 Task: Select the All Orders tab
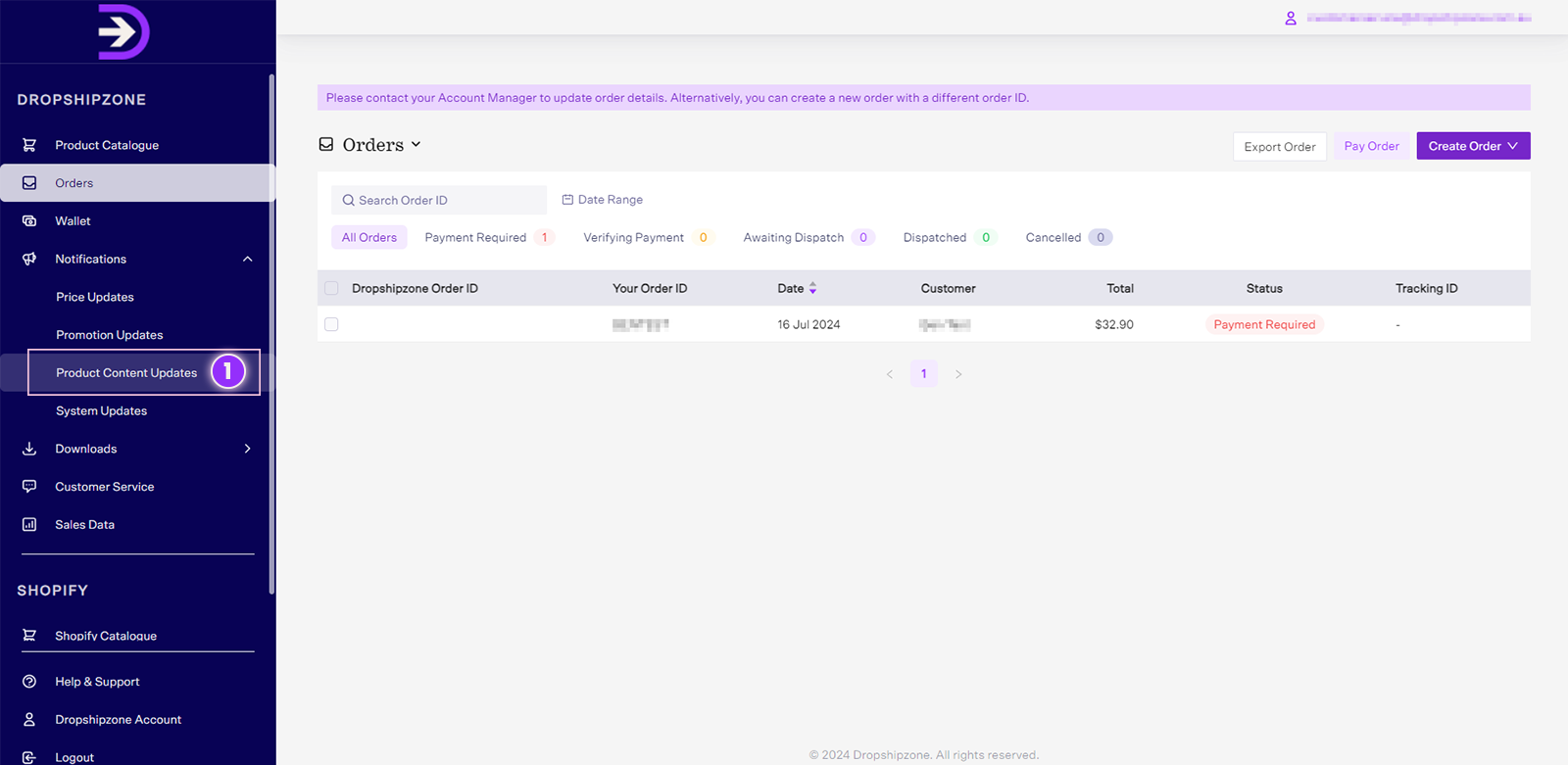point(369,237)
